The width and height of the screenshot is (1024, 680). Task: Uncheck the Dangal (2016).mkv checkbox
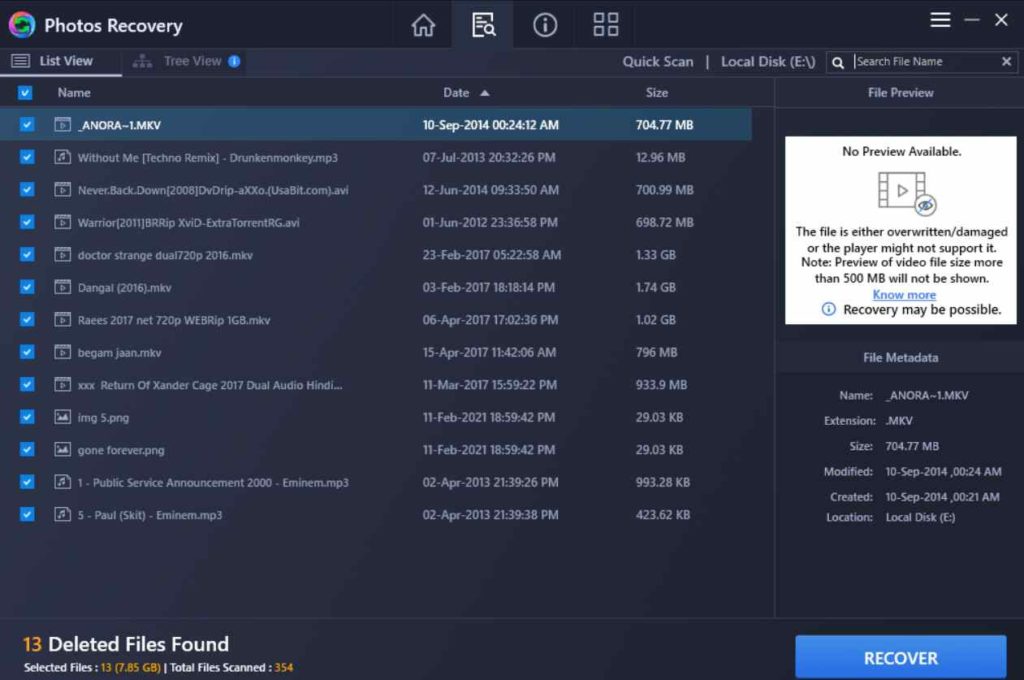click(x=27, y=287)
